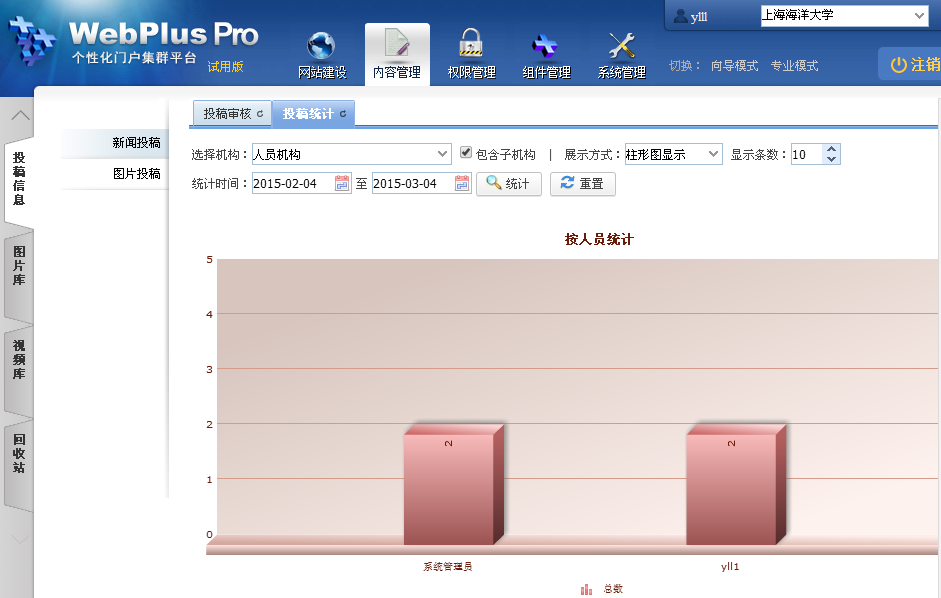Image resolution: width=941 pixels, height=598 pixels.
Task: Open calendar picker for end date
Action: click(462, 184)
